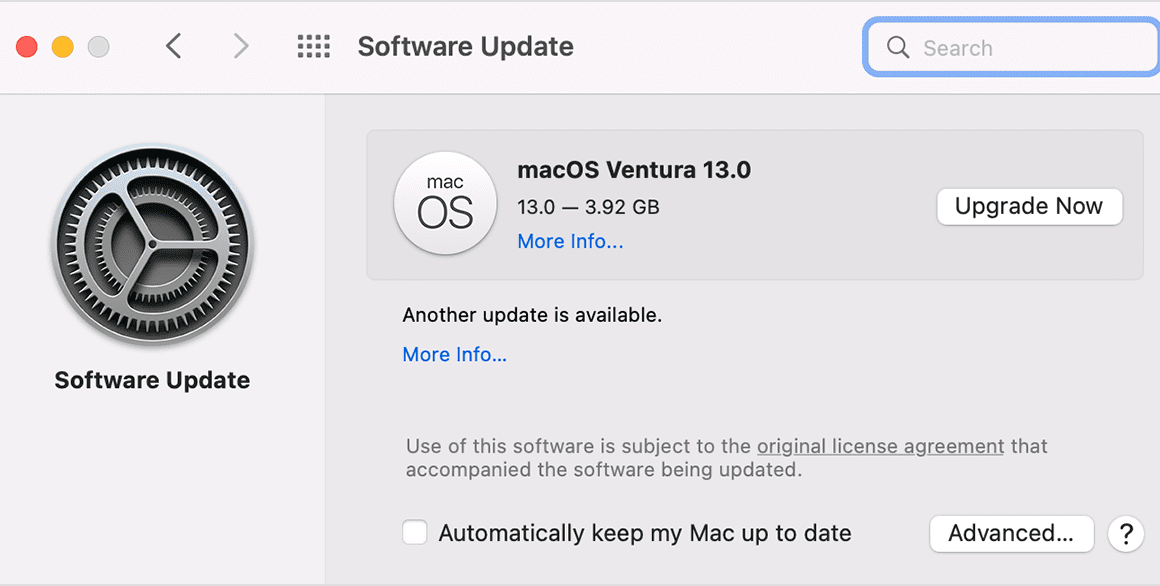Click the Software Update window title
Viewport: 1160px width, 586px height.
(x=465, y=47)
